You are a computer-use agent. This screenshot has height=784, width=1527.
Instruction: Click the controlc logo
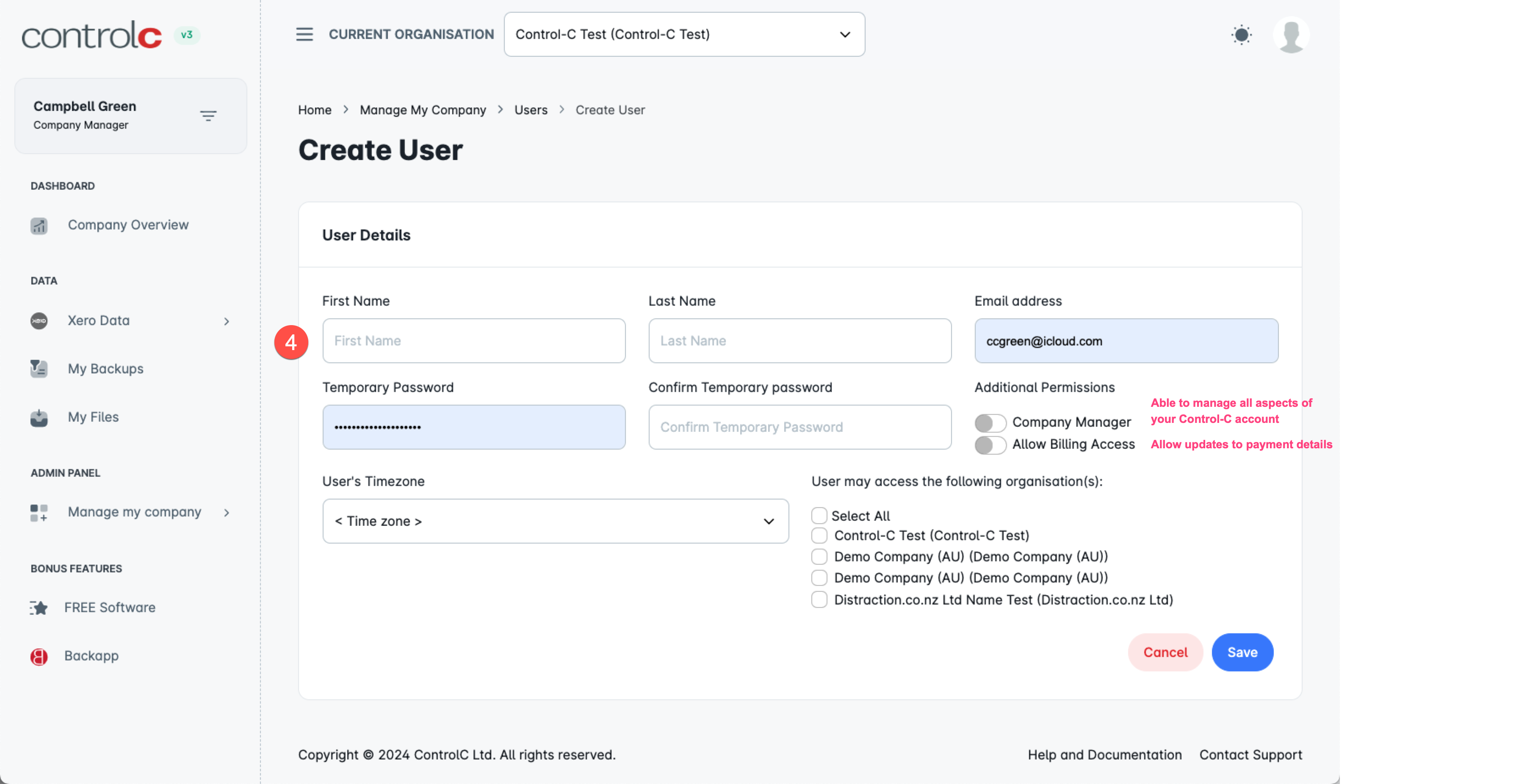click(91, 35)
